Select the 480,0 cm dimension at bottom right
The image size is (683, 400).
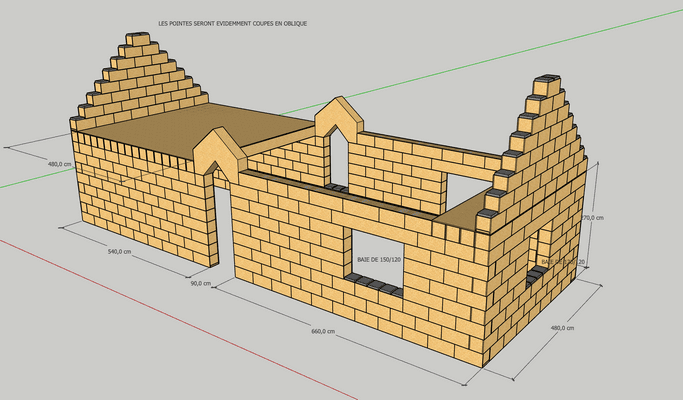563,327
